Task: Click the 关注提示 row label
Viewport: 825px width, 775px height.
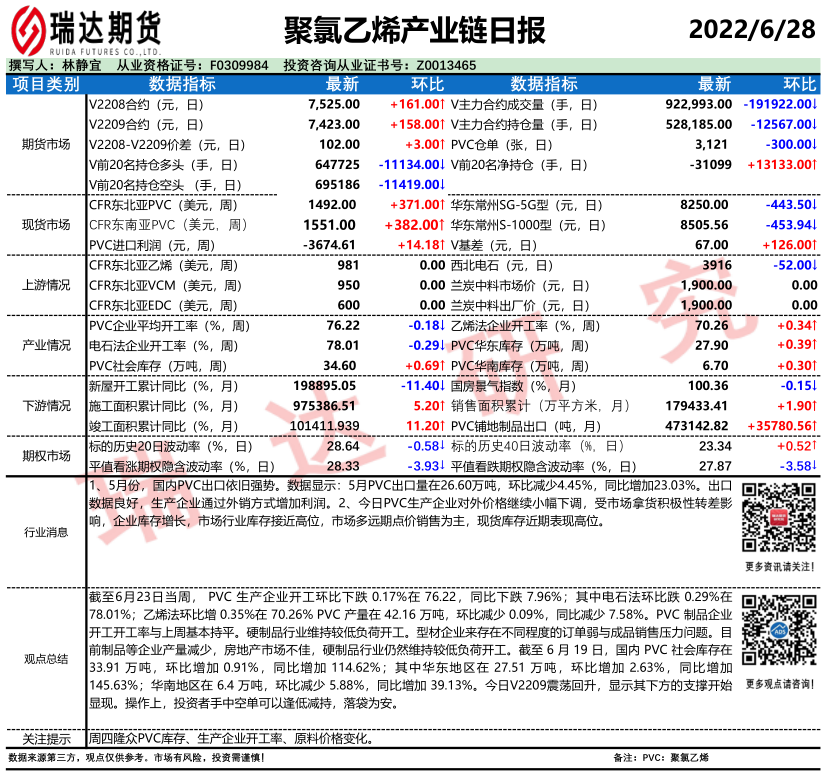Action: [46, 739]
